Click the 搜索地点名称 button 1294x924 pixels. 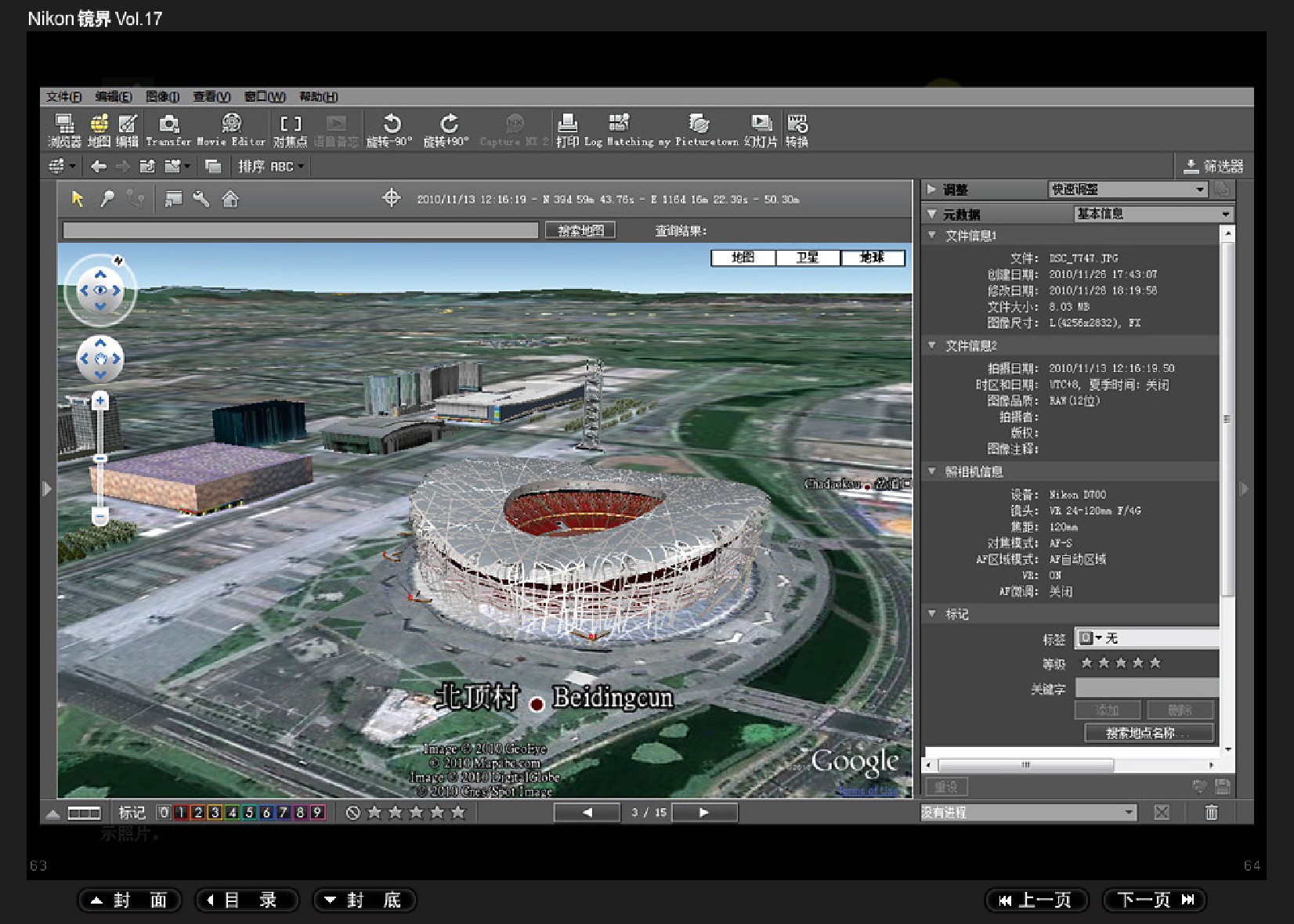coord(1148,733)
